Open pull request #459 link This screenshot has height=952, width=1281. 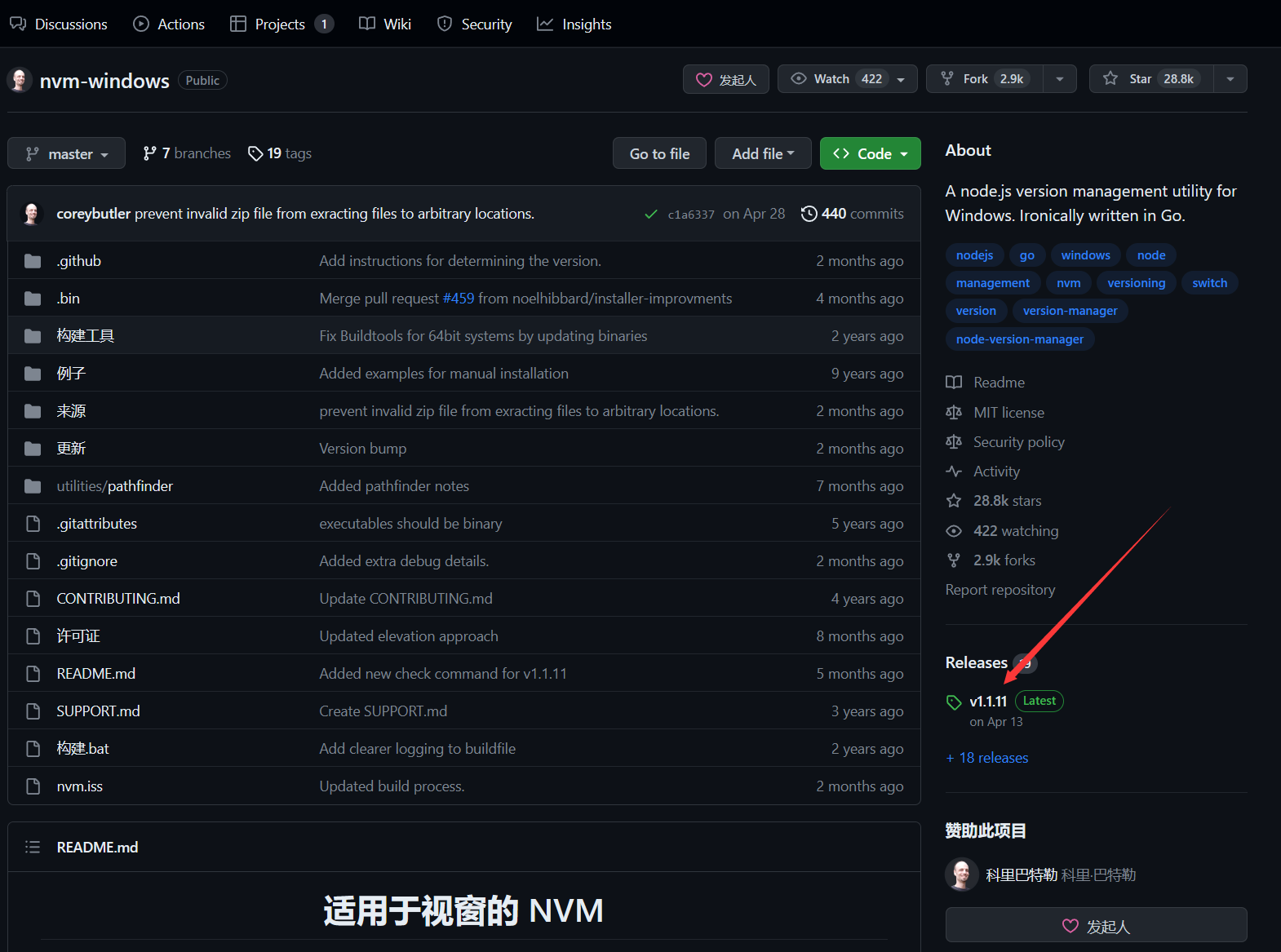pyautogui.click(x=459, y=299)
